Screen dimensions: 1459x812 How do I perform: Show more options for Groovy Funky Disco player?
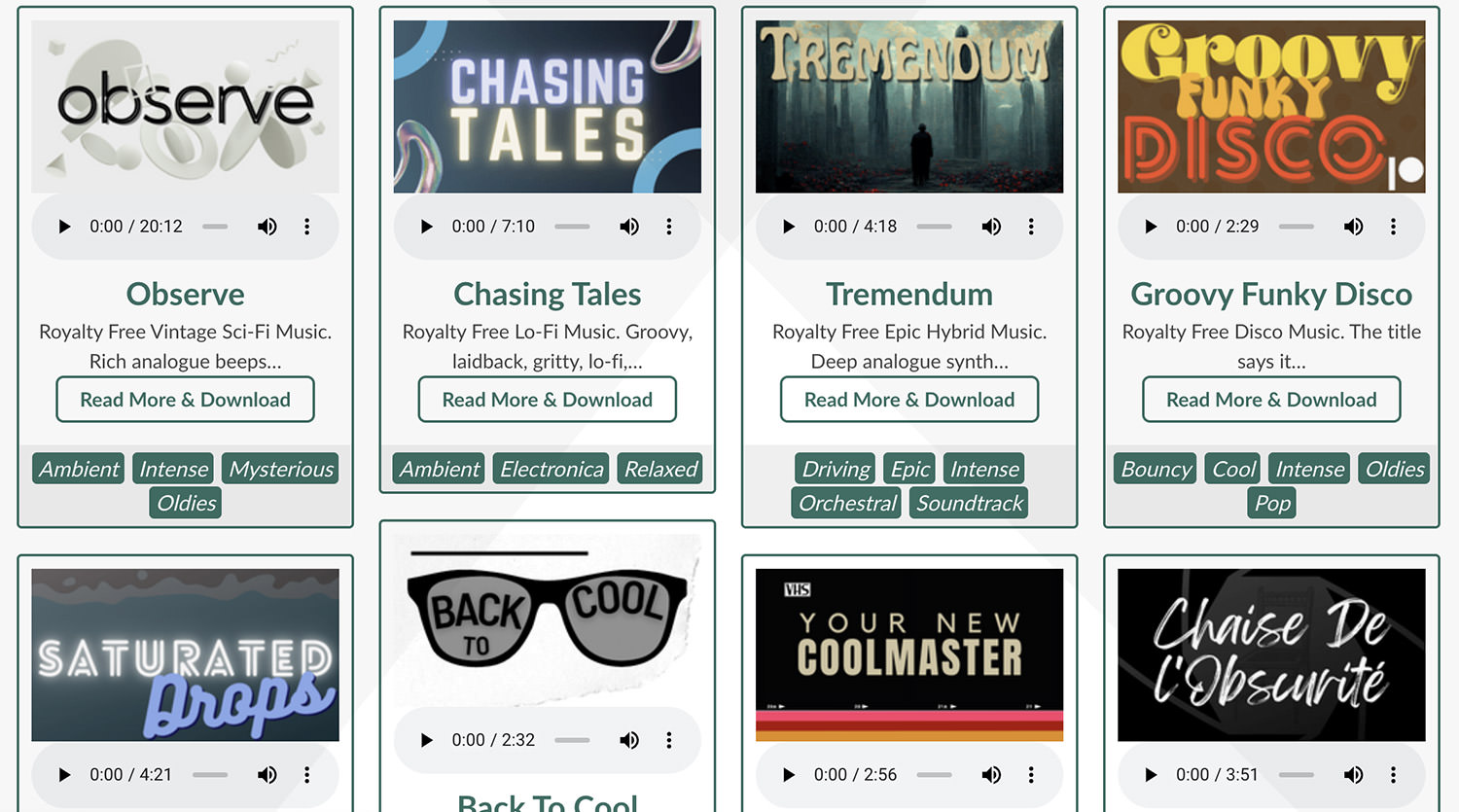1393,227
